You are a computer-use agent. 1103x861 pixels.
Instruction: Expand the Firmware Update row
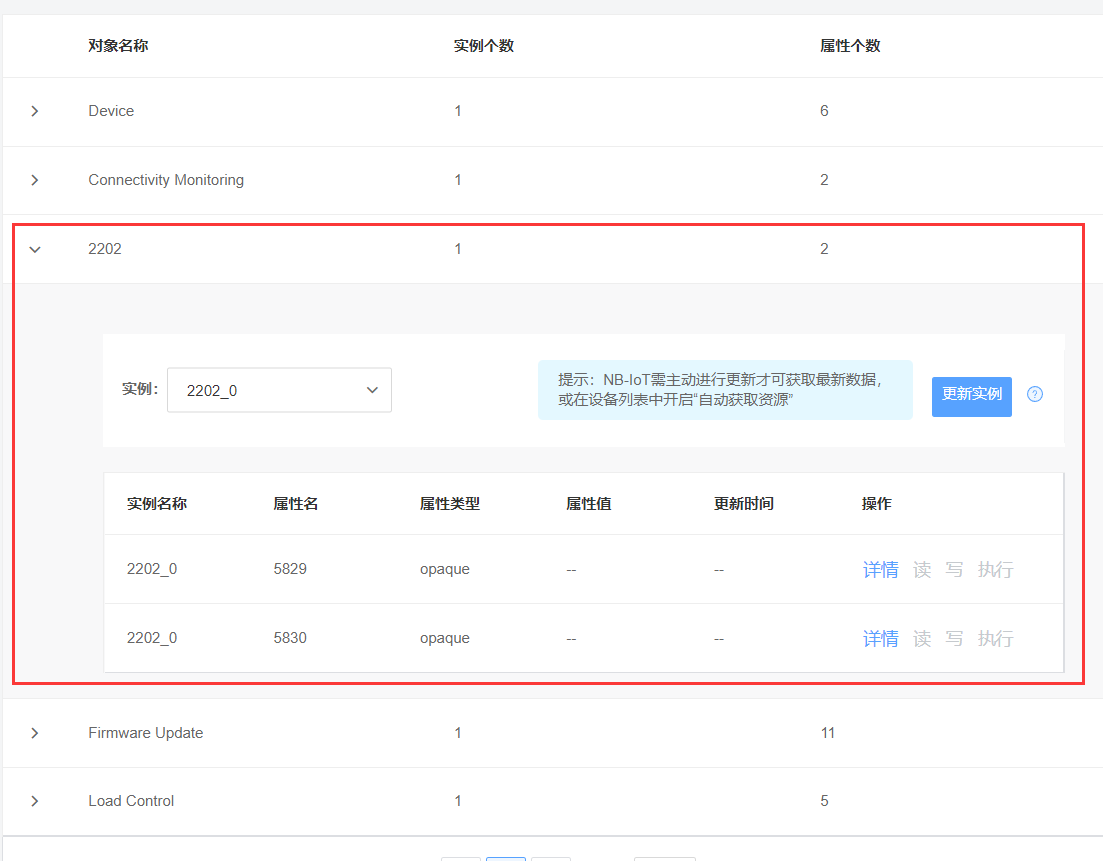35,733
